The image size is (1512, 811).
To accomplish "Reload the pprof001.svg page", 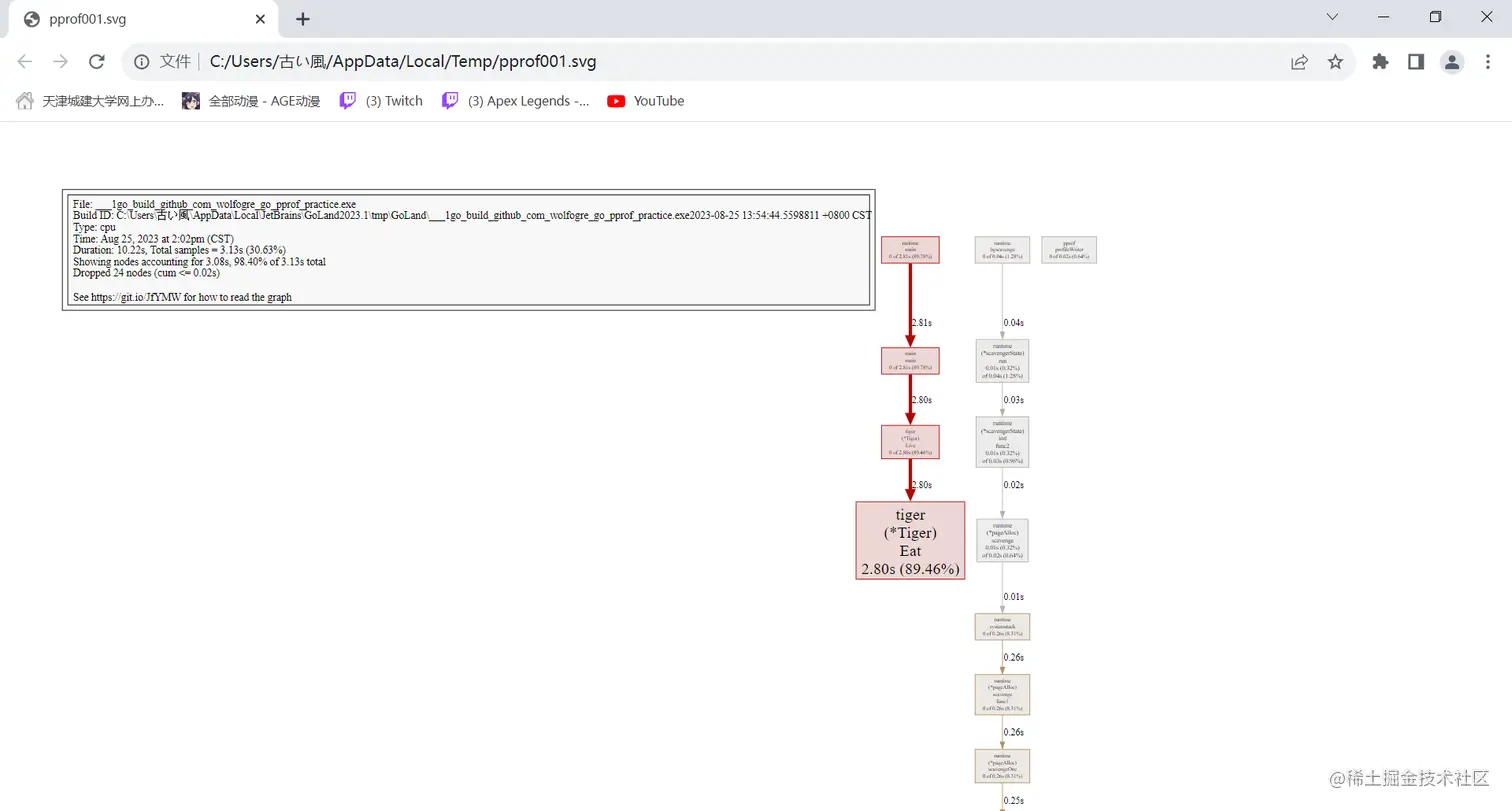I will [x=97, y=62].
